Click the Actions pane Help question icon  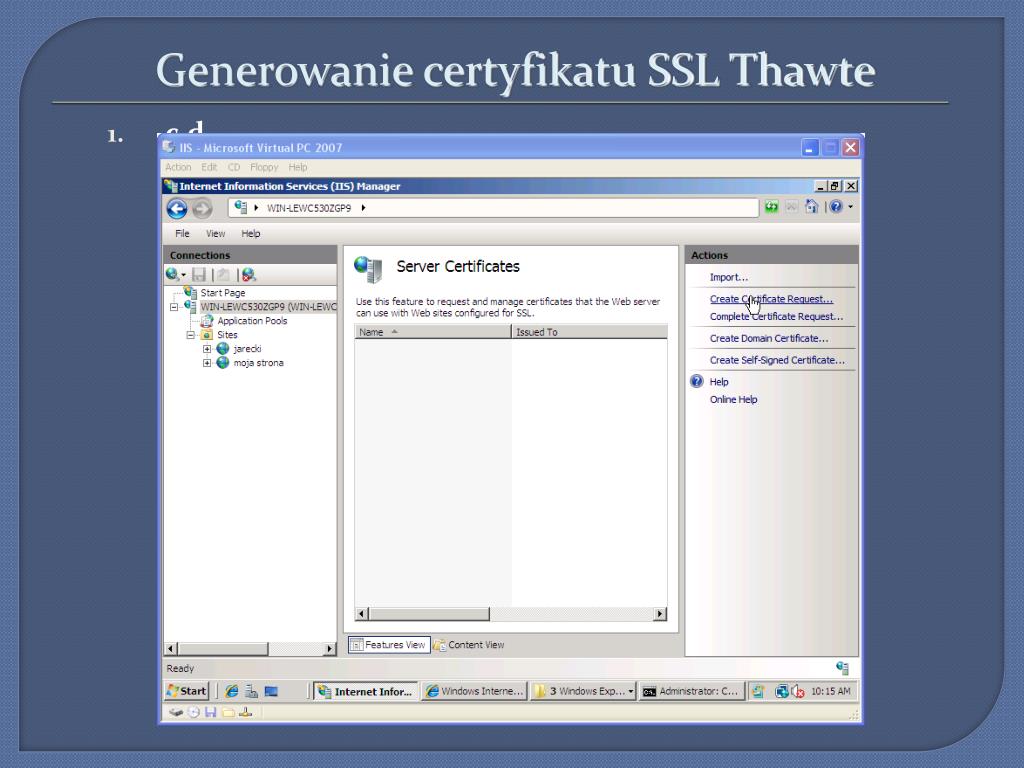(697, 381)
